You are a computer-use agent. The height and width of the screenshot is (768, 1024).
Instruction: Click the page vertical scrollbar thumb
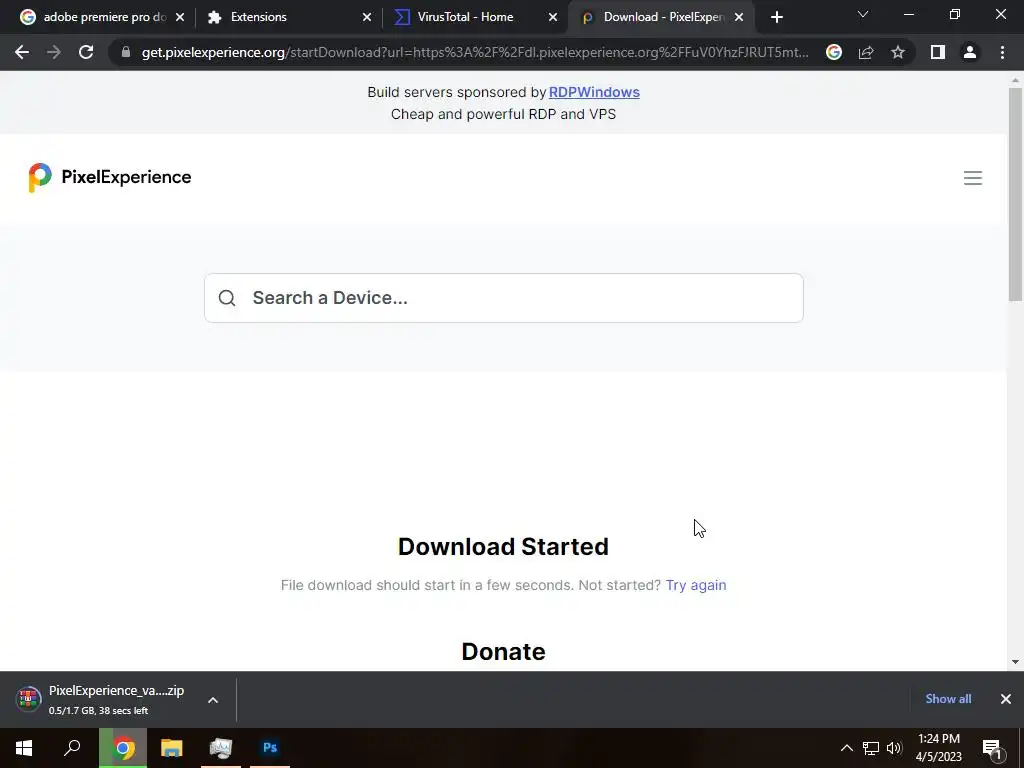point(1015,194)
